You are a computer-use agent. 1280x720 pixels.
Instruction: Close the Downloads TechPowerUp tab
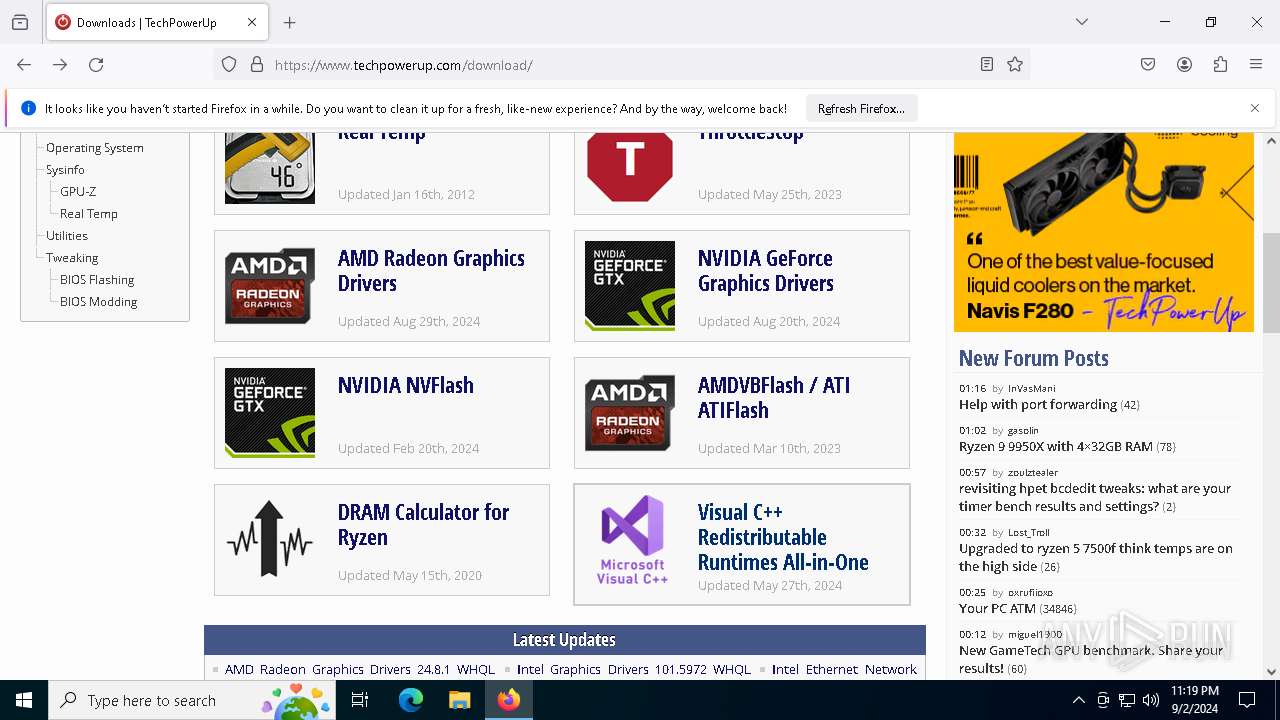click(252, 22)
